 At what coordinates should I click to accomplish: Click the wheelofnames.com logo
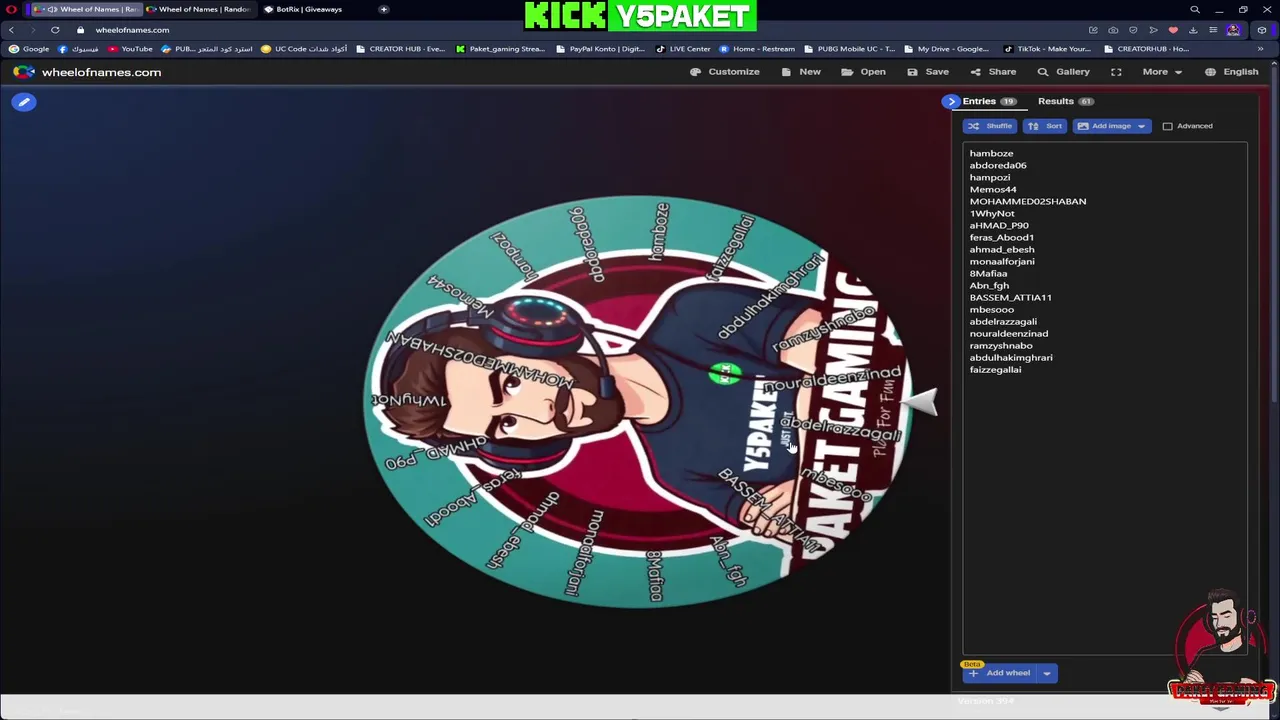[x=87, y=72]
